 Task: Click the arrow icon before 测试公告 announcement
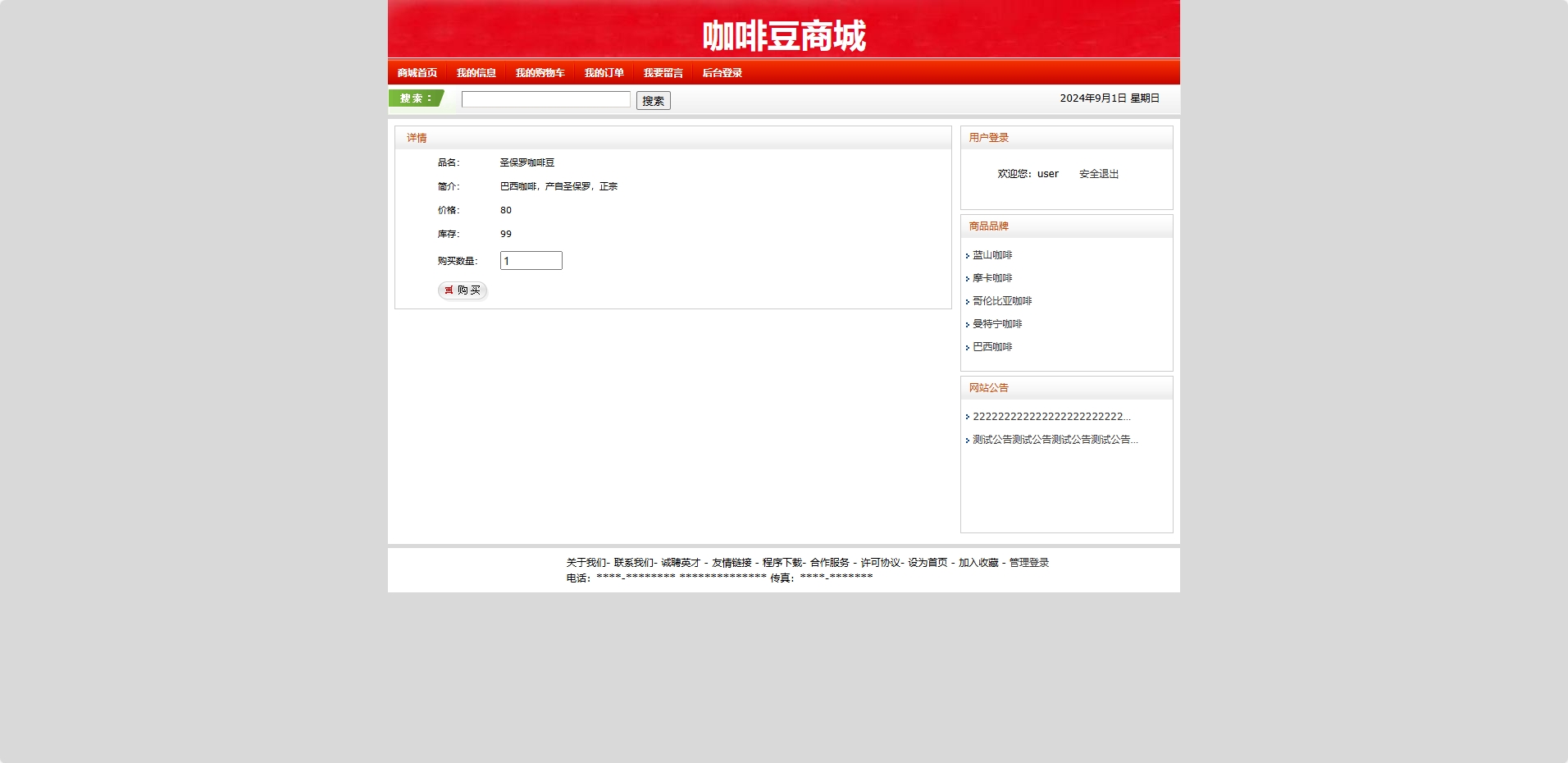point(969,440)
